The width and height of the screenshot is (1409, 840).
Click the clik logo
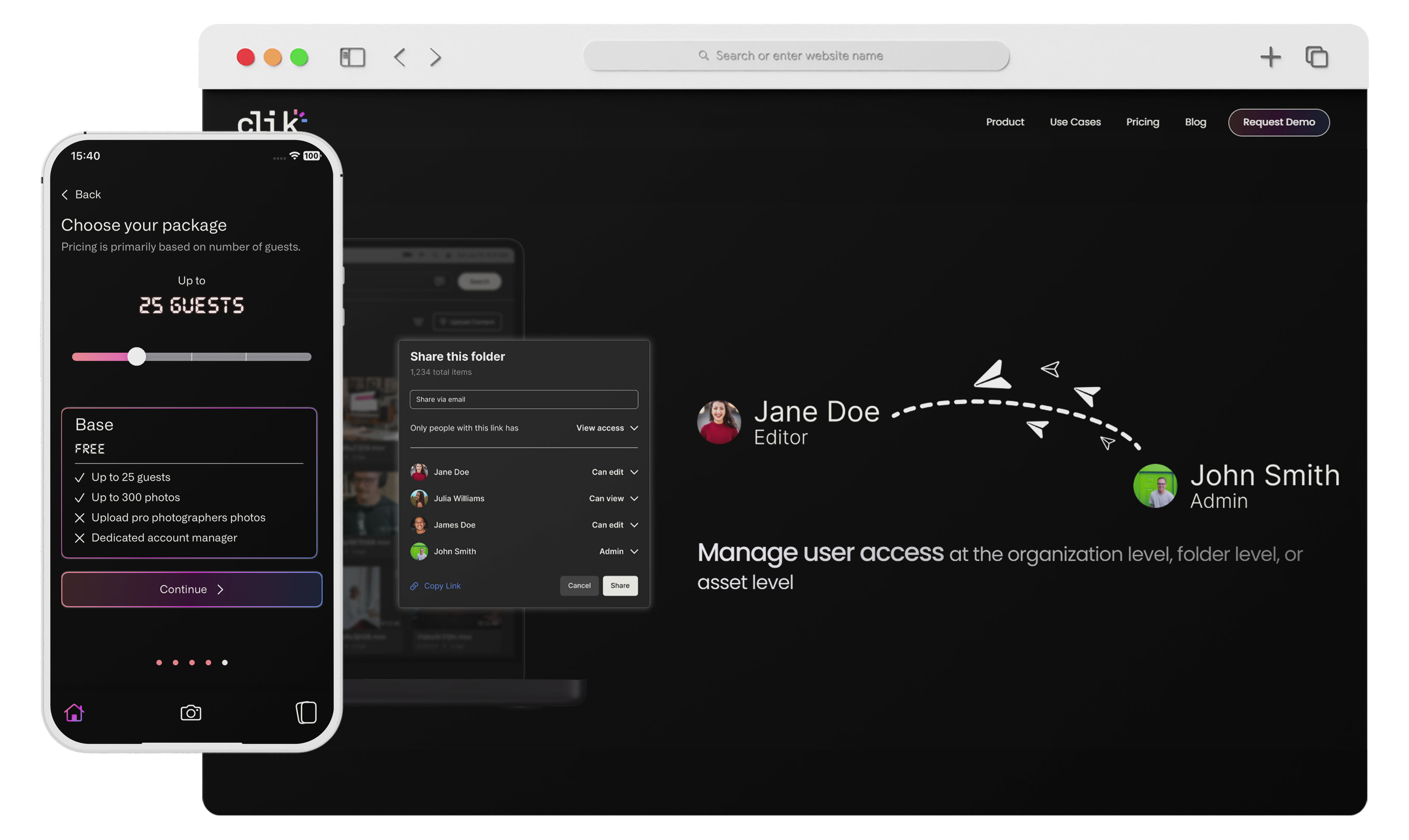[x=271, y=120]
